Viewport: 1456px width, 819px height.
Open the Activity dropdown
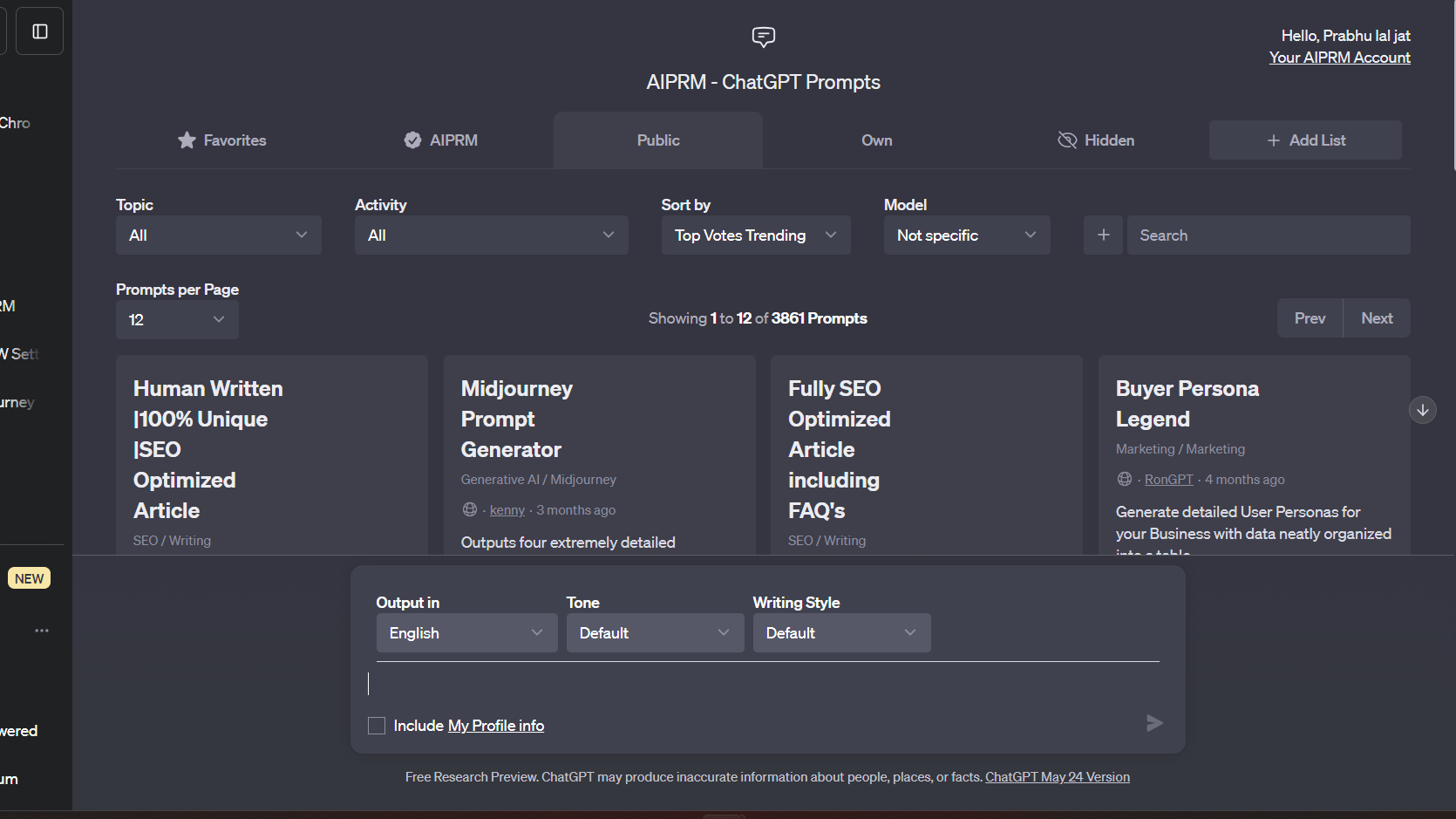(492, 235)
